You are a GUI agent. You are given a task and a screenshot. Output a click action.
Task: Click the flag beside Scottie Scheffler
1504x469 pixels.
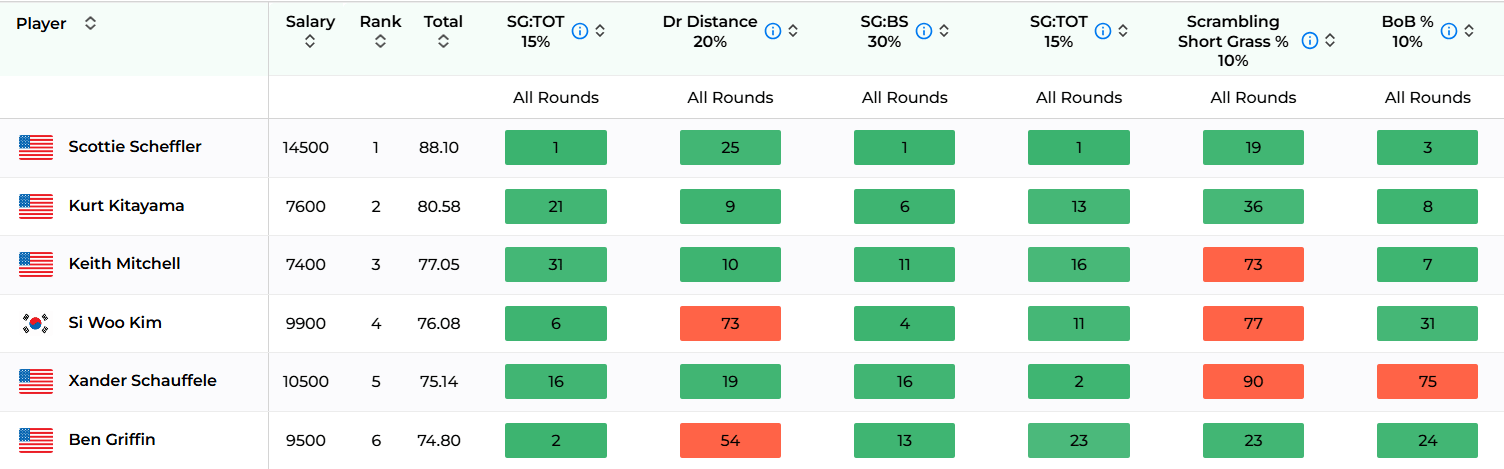tap(36, 147)
